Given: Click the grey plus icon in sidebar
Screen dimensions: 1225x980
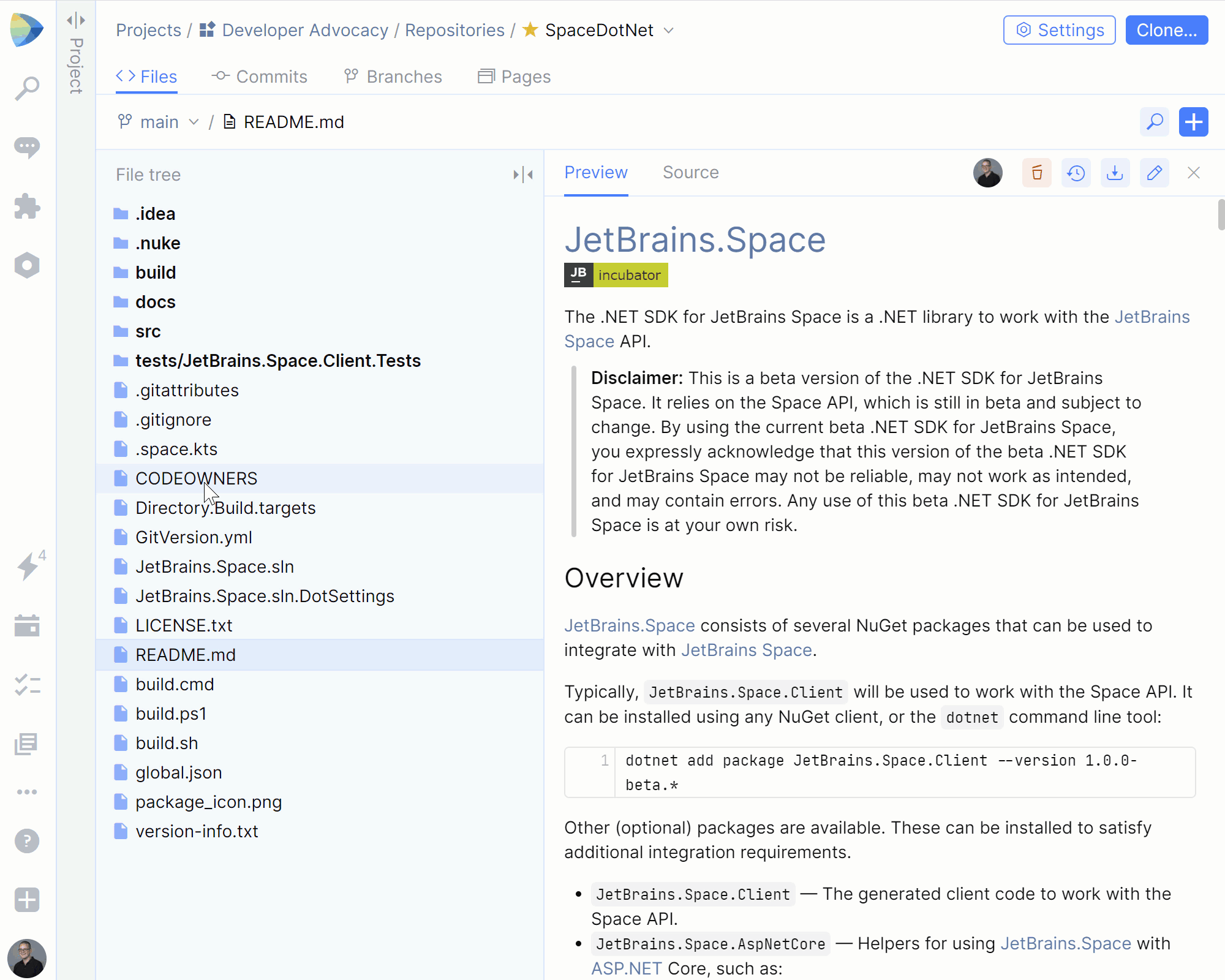Looking at the screenshot, I should [27, 900].
